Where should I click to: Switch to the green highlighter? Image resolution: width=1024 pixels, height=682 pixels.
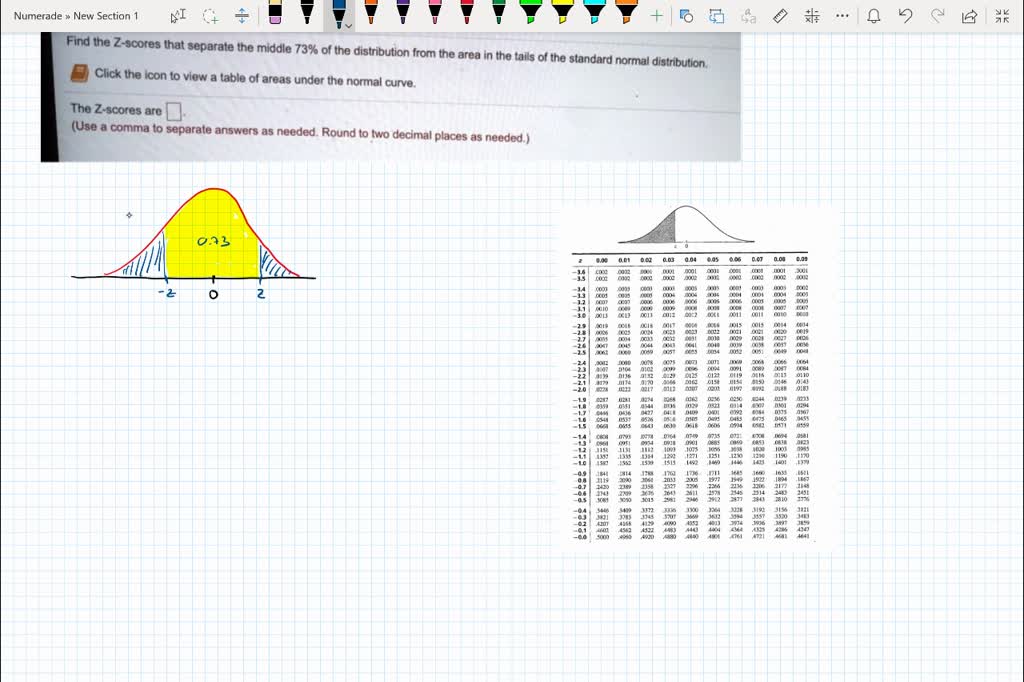(x=531, y=15)
